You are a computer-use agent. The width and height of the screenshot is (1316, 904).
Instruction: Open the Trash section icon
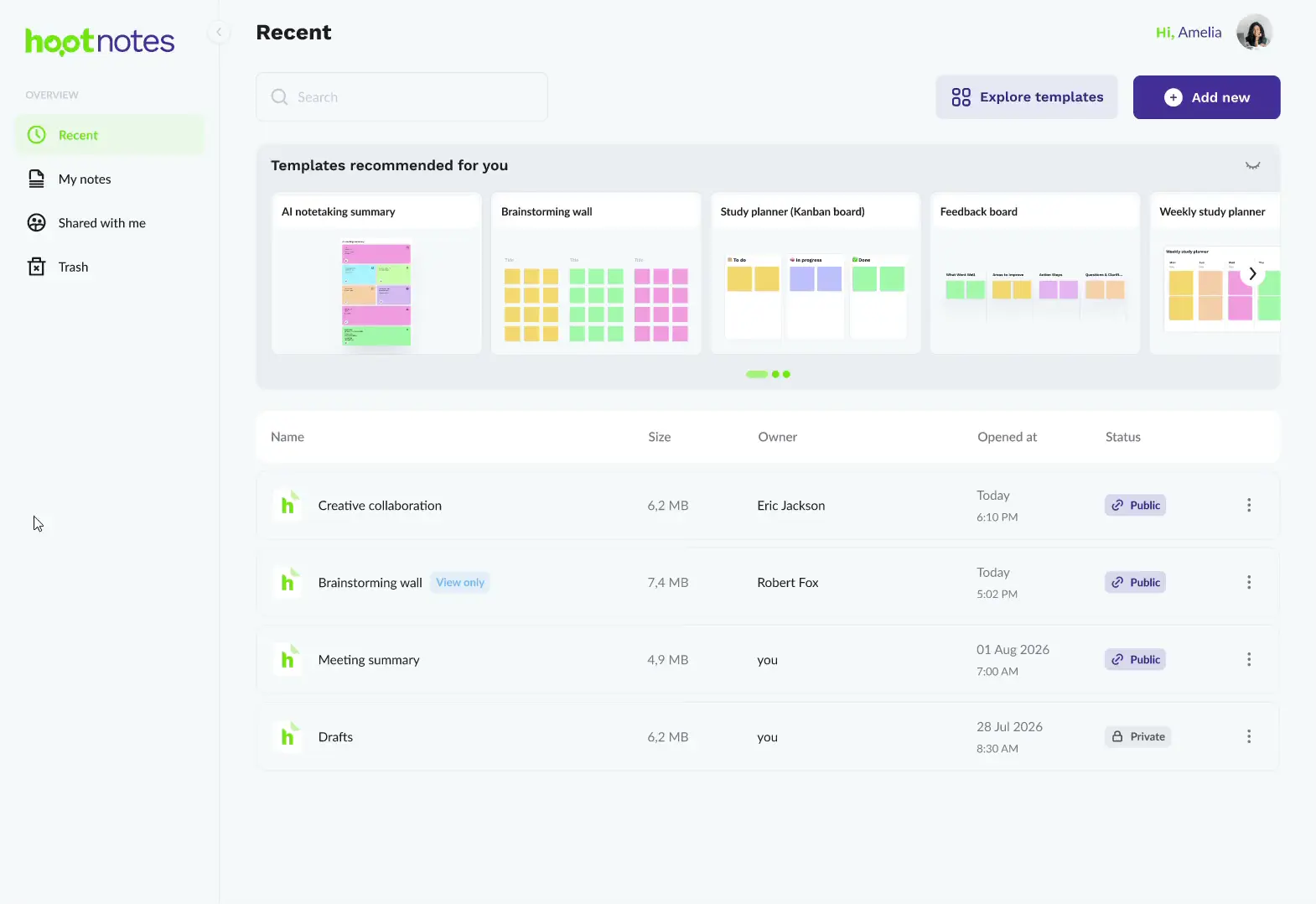36,267
